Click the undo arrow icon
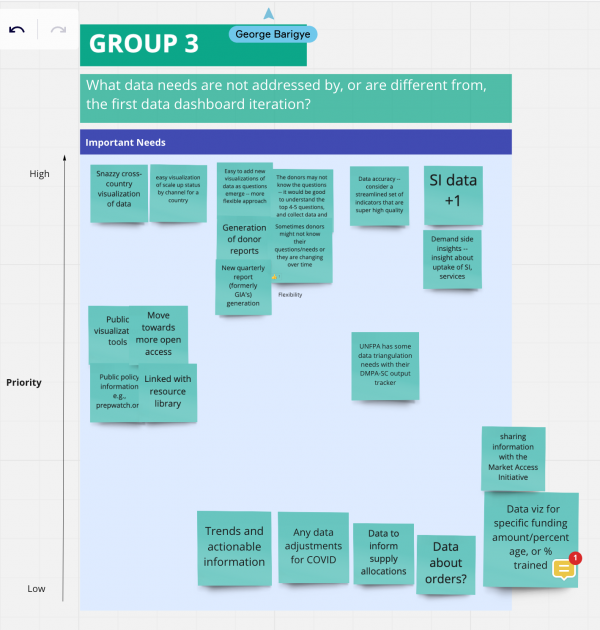The width and height of the screenshot is (600, 630). 17,30
